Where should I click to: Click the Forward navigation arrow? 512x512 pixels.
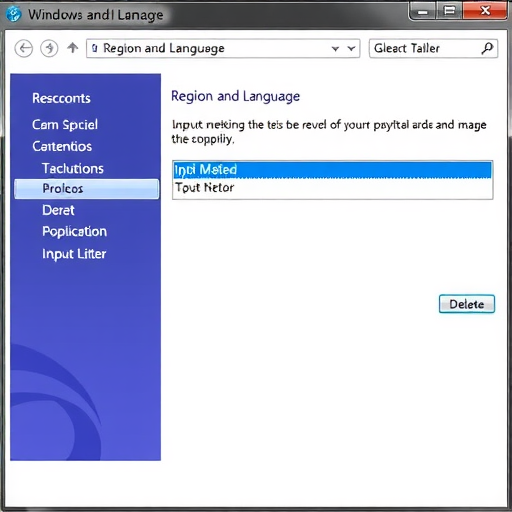click(49, 49)
